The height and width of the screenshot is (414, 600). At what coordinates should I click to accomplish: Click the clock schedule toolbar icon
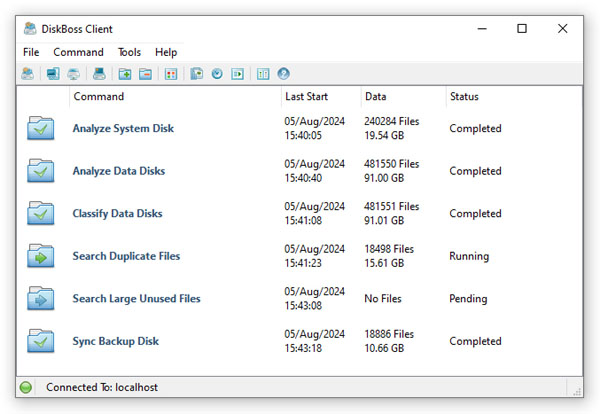217,73
